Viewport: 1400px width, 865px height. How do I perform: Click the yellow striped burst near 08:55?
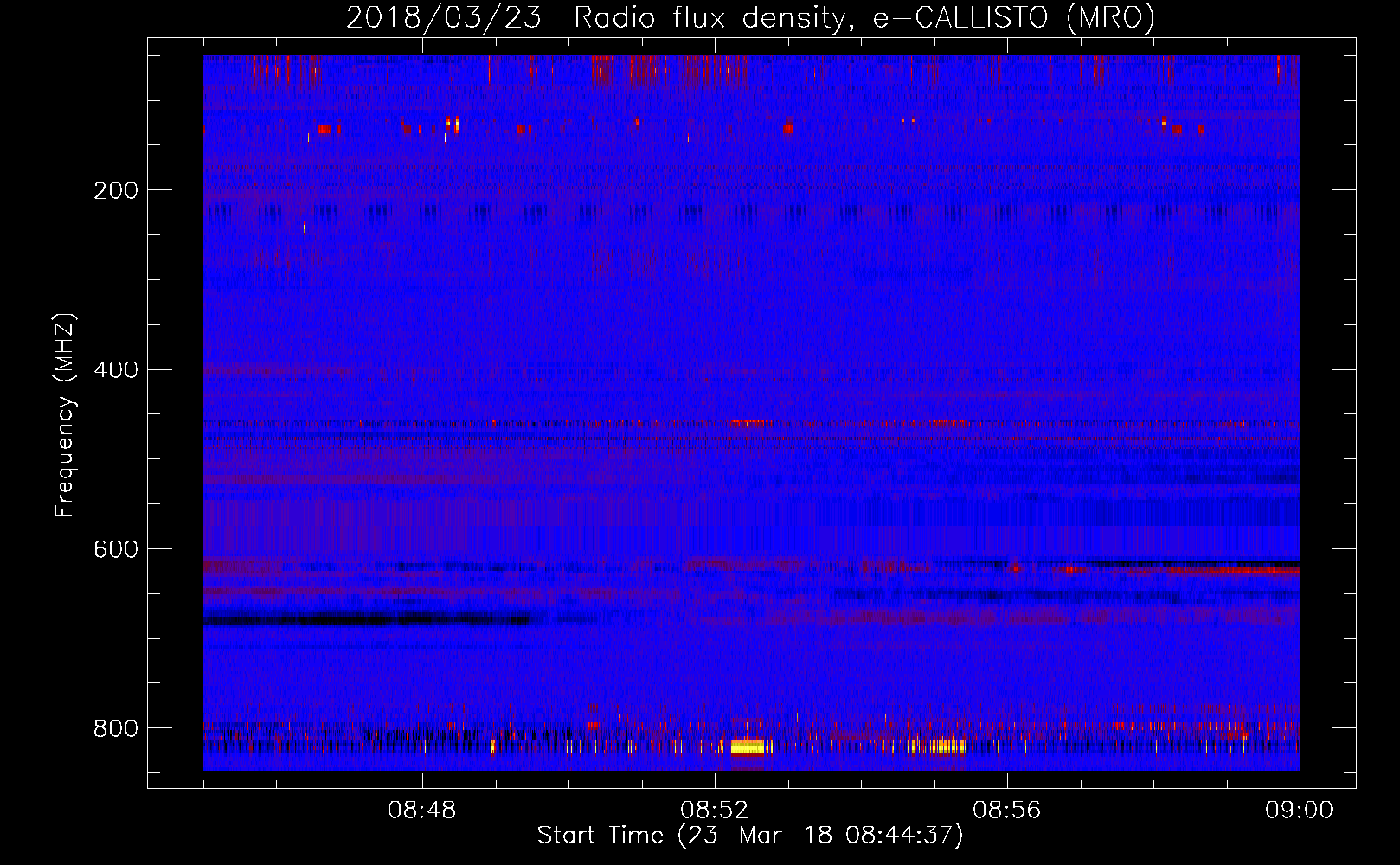tap(936, 746)
